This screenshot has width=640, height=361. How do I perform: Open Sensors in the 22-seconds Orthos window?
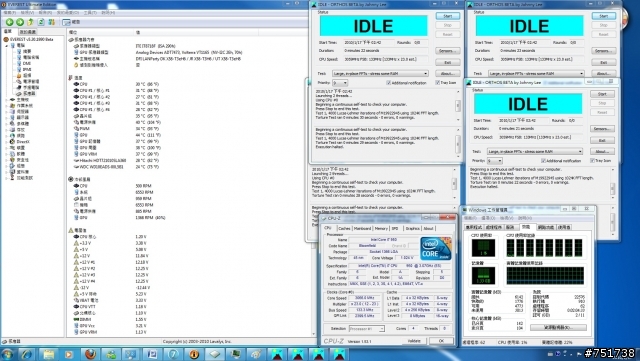(x=447, y=51)
